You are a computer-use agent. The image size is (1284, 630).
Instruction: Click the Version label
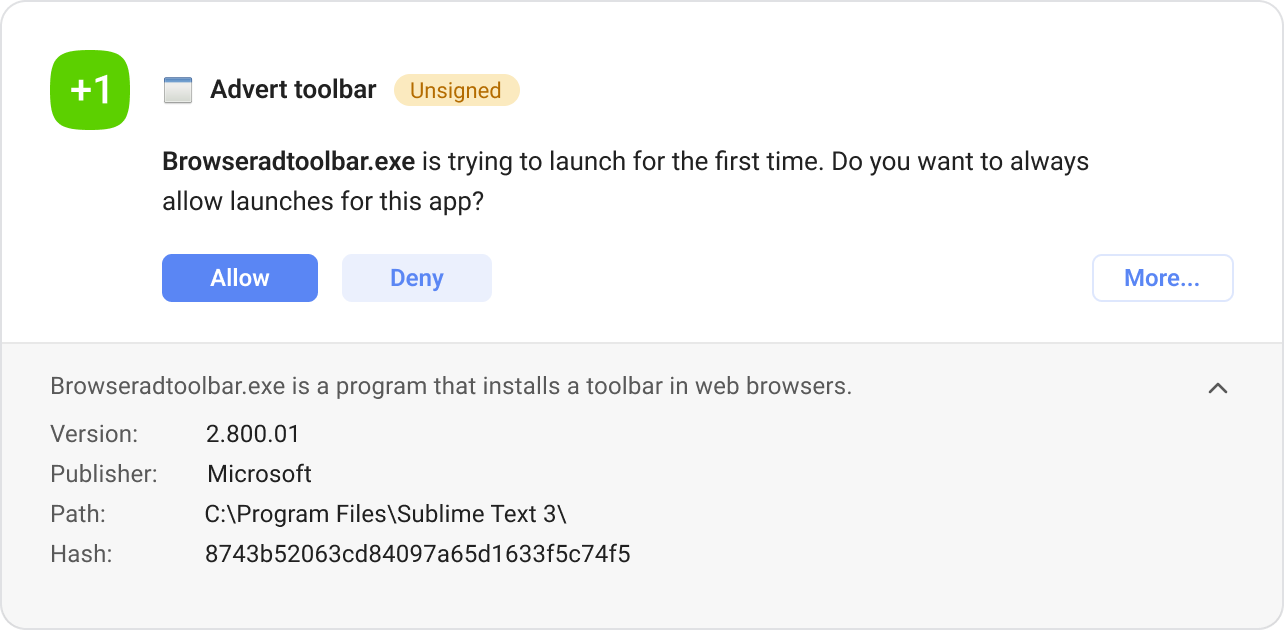tap(94, 434)
